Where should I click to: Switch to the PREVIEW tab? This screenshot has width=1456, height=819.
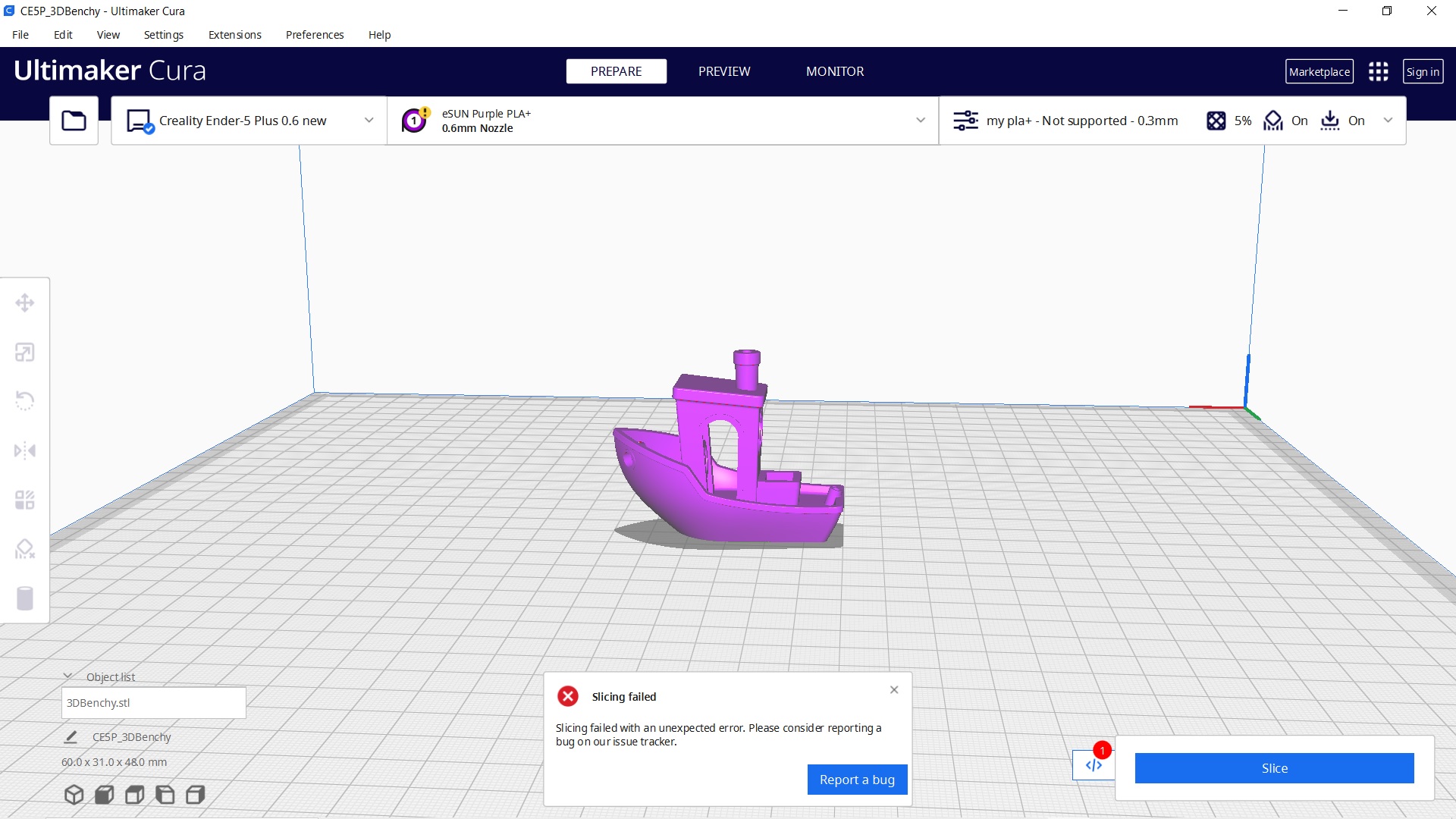click(x=723, y=71)
